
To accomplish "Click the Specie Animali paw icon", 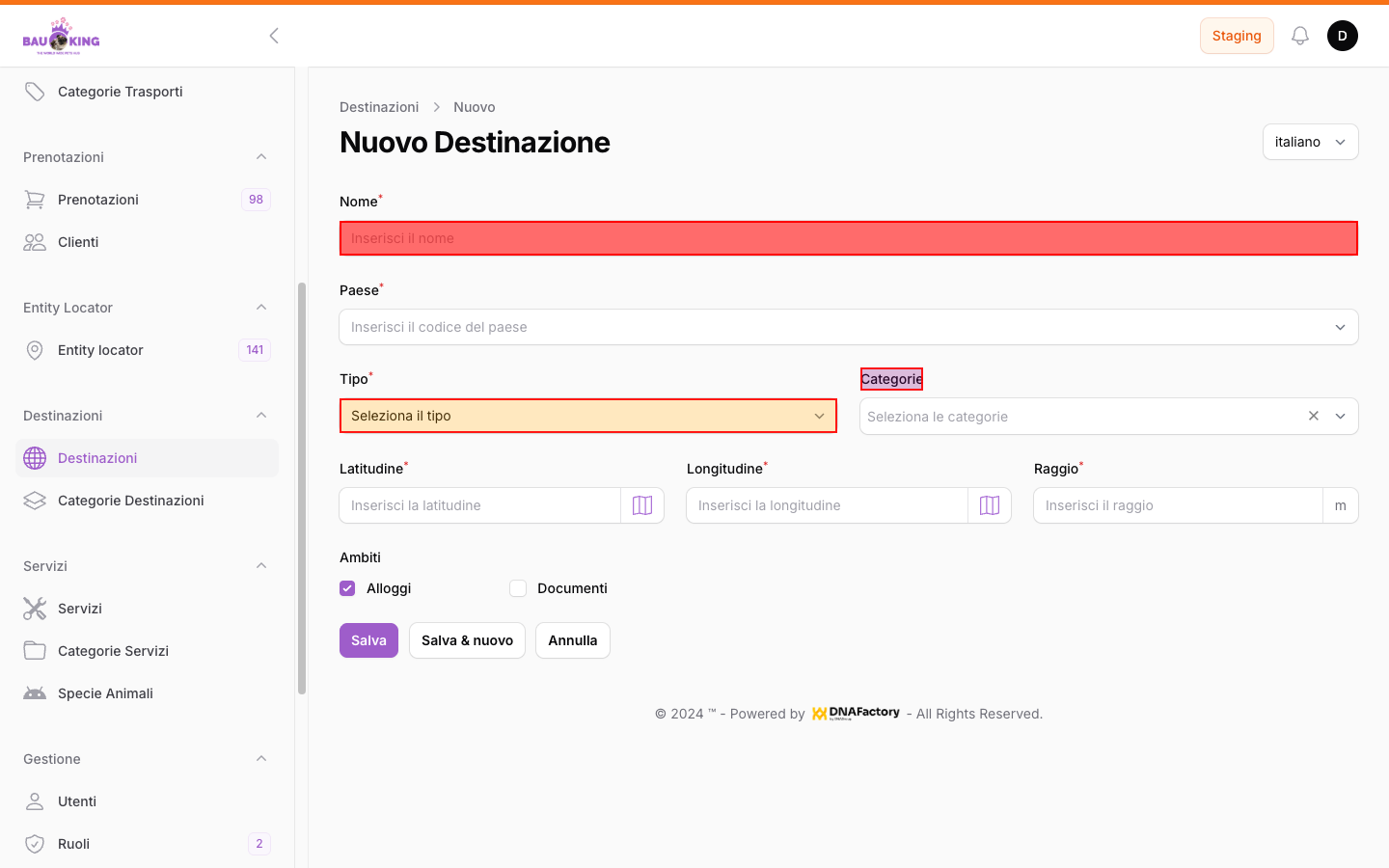I will tap(35, 692).
